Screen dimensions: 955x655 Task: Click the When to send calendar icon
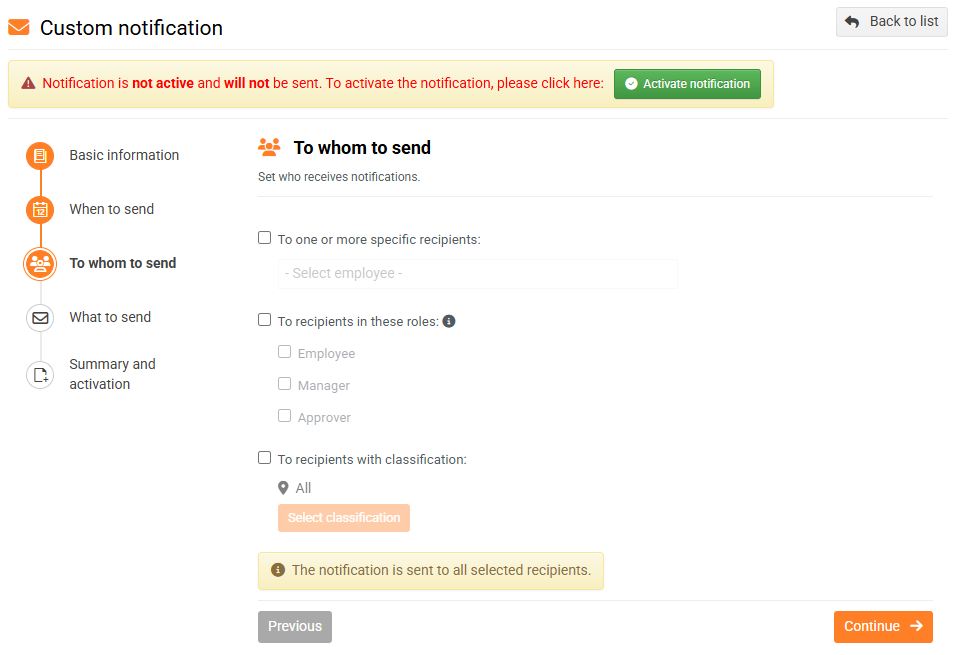tap(40, 209)
